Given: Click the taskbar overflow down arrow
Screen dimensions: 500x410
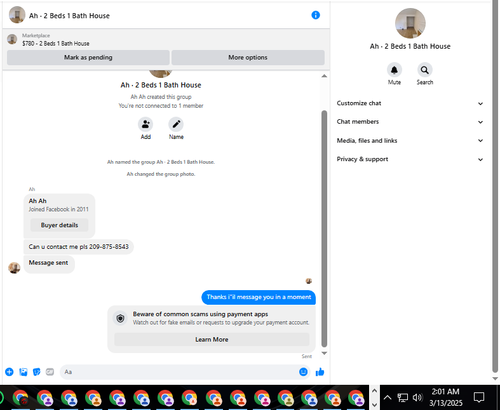Looking at the screenshot, I should [374, 404].
